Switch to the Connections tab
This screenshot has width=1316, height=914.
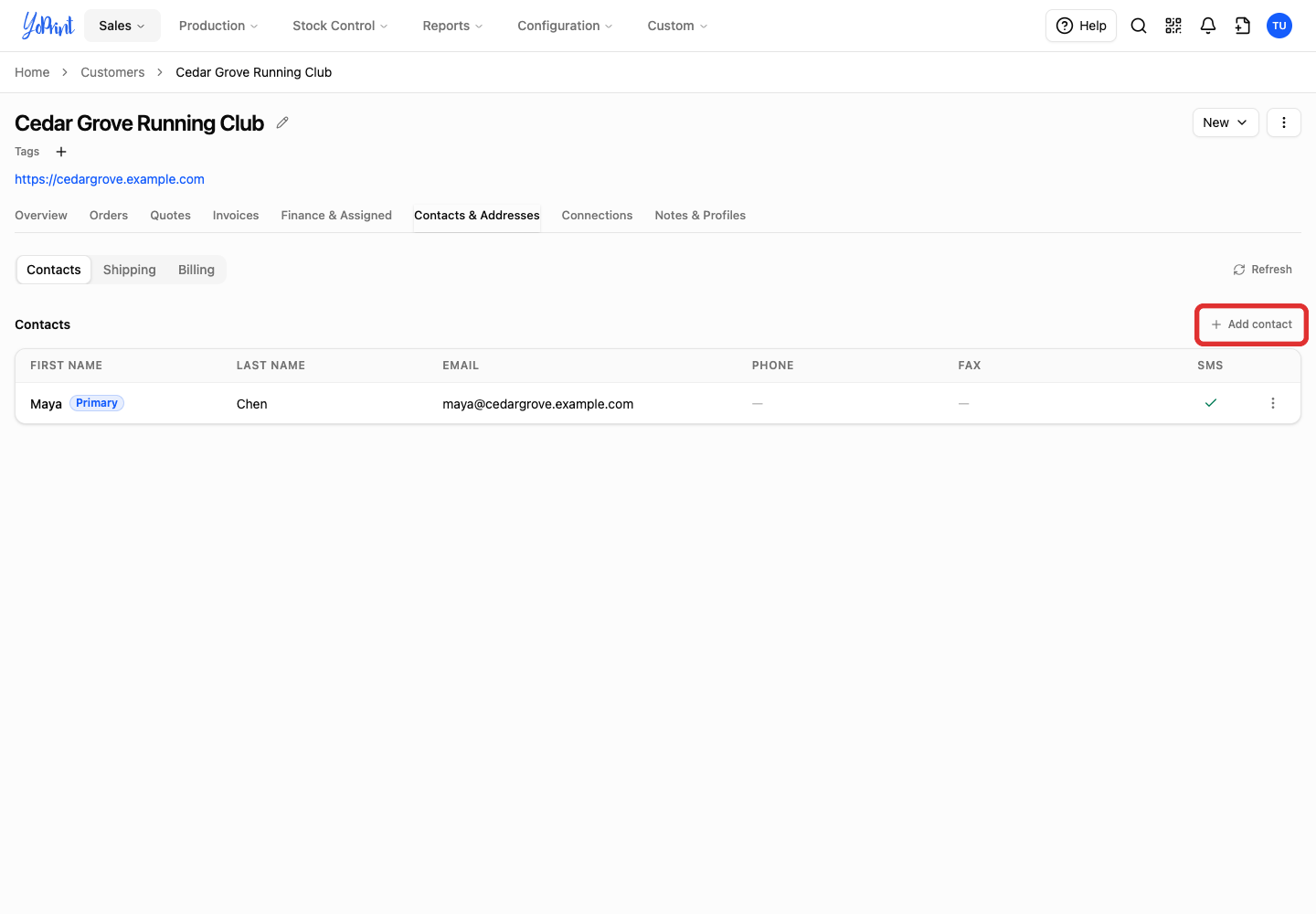click(597, 216)
